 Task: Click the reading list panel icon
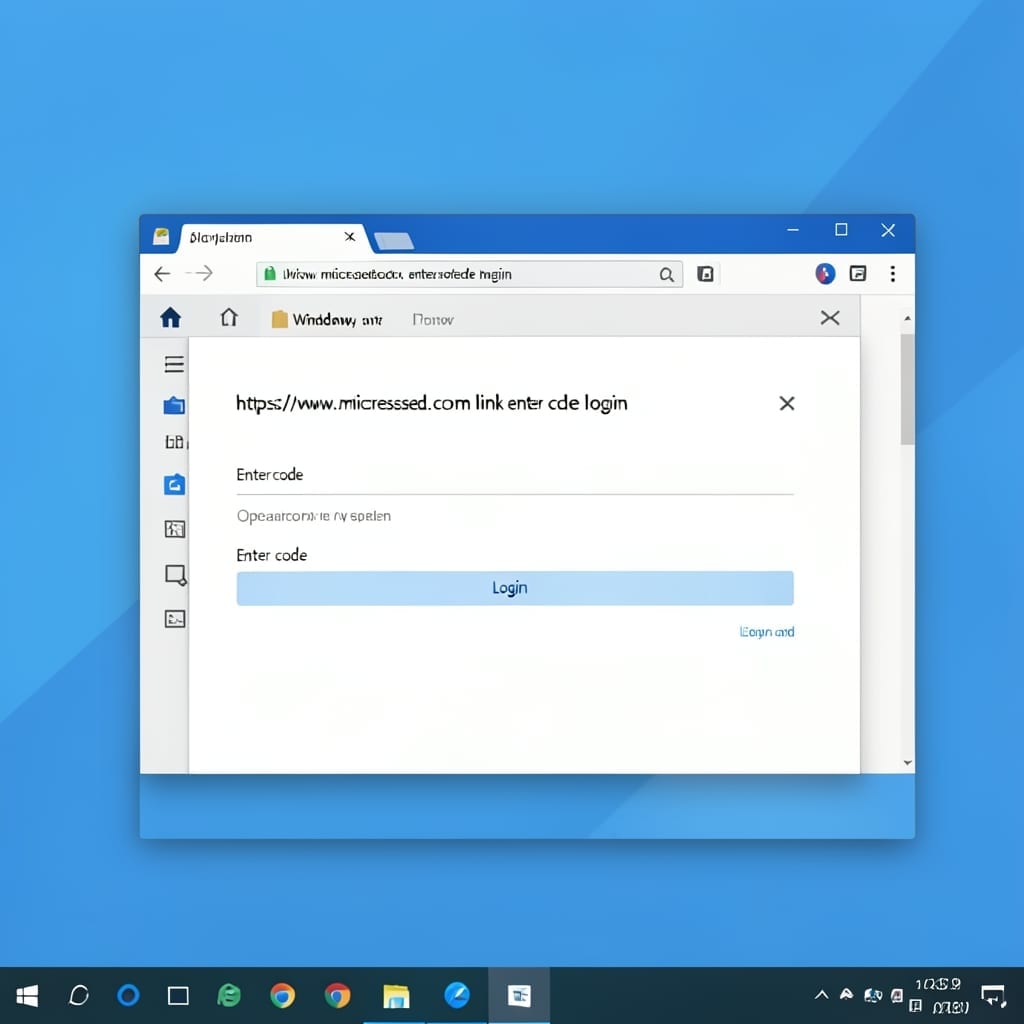[857, 273]
